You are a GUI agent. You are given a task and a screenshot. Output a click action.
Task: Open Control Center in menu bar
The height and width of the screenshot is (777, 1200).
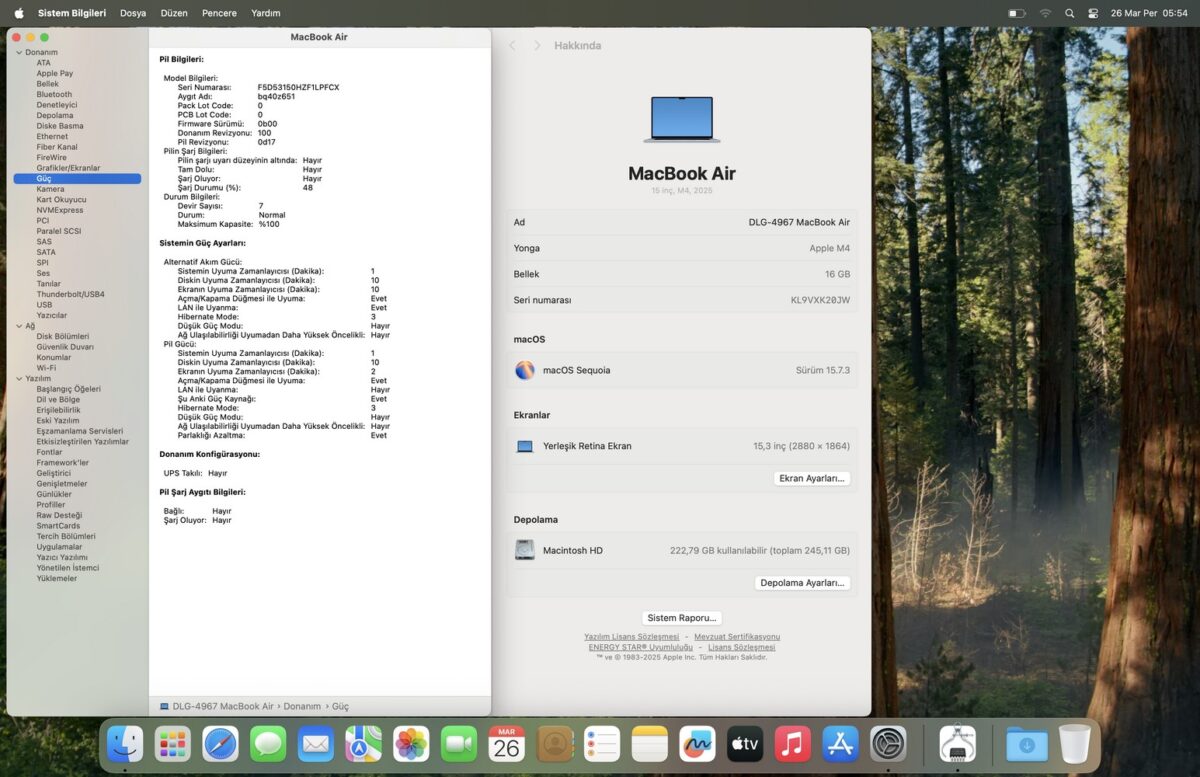pos(1093,13)
